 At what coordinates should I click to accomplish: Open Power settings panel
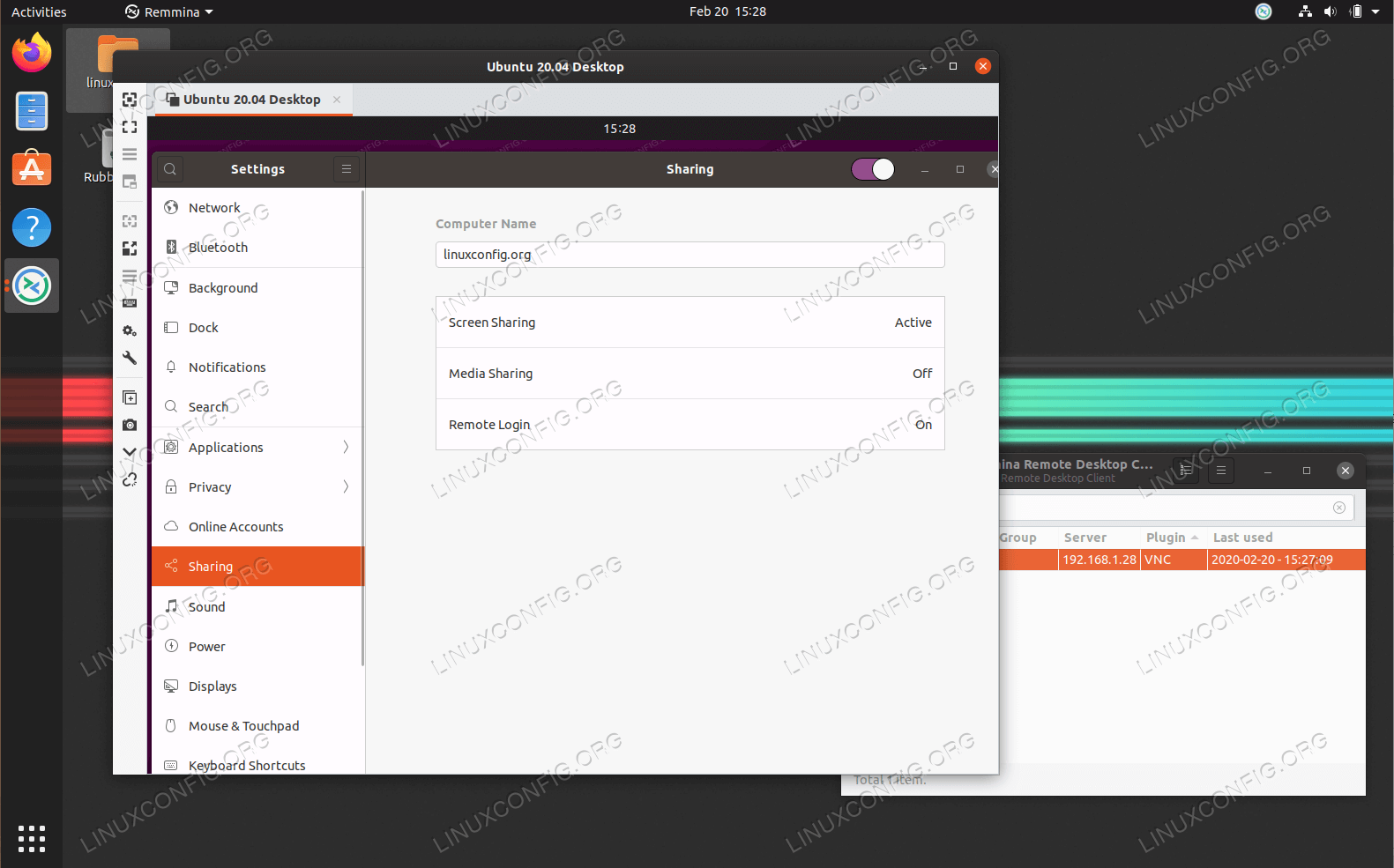coord(257,647)
